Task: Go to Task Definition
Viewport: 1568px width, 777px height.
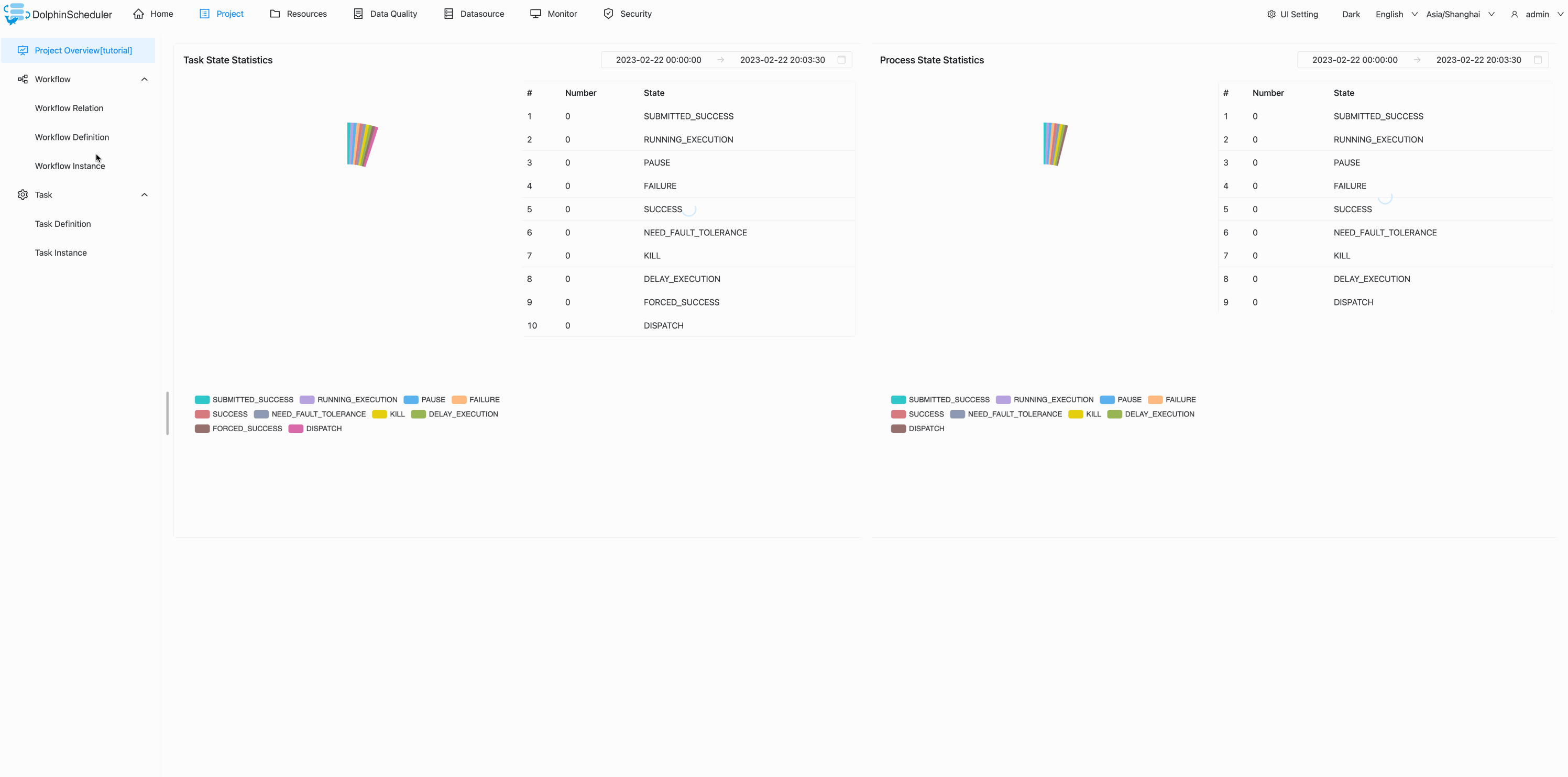Action: (x=63, y=224)
